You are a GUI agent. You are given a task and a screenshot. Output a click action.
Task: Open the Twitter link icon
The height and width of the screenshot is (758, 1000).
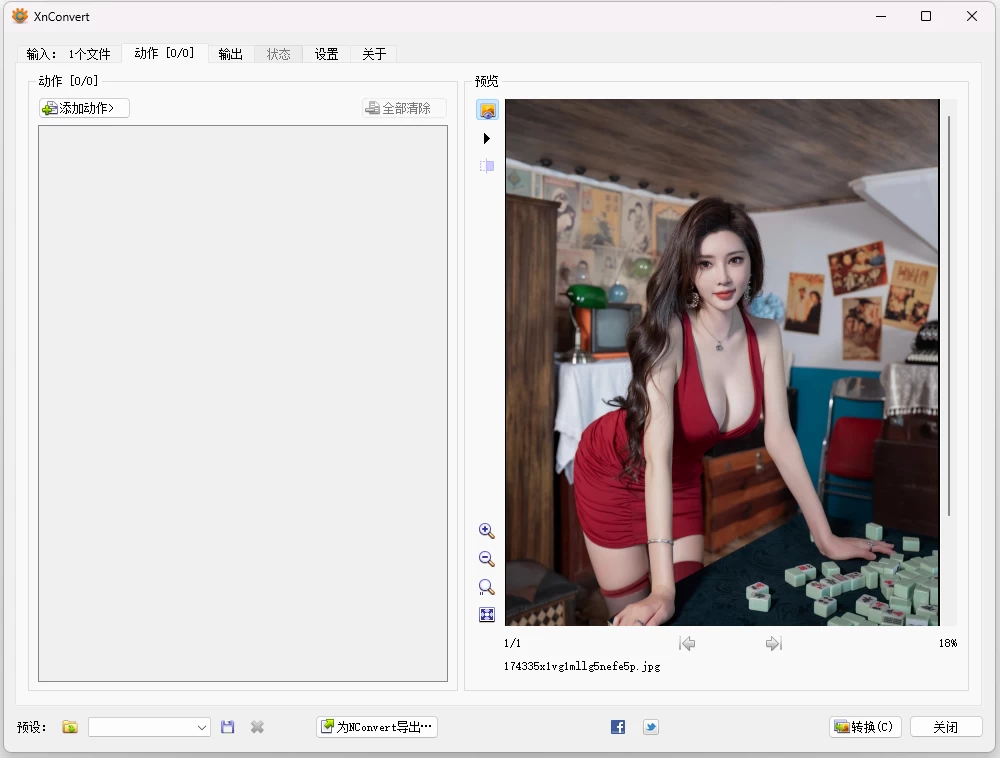(651, 727)
